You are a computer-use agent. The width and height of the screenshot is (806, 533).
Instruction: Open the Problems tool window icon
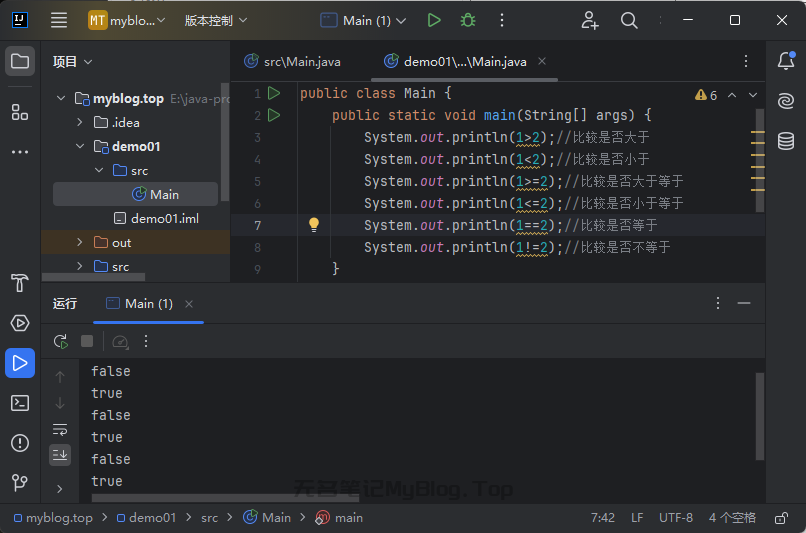coord(20,443)
